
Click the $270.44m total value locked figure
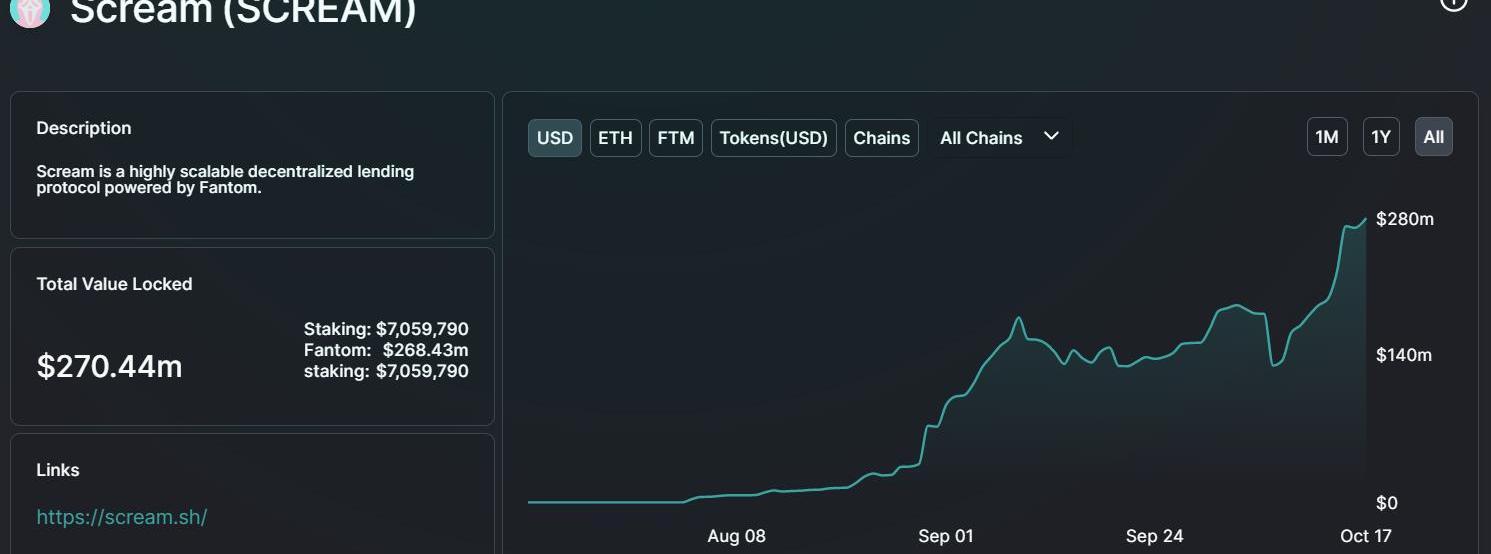[x=110, y=367]
